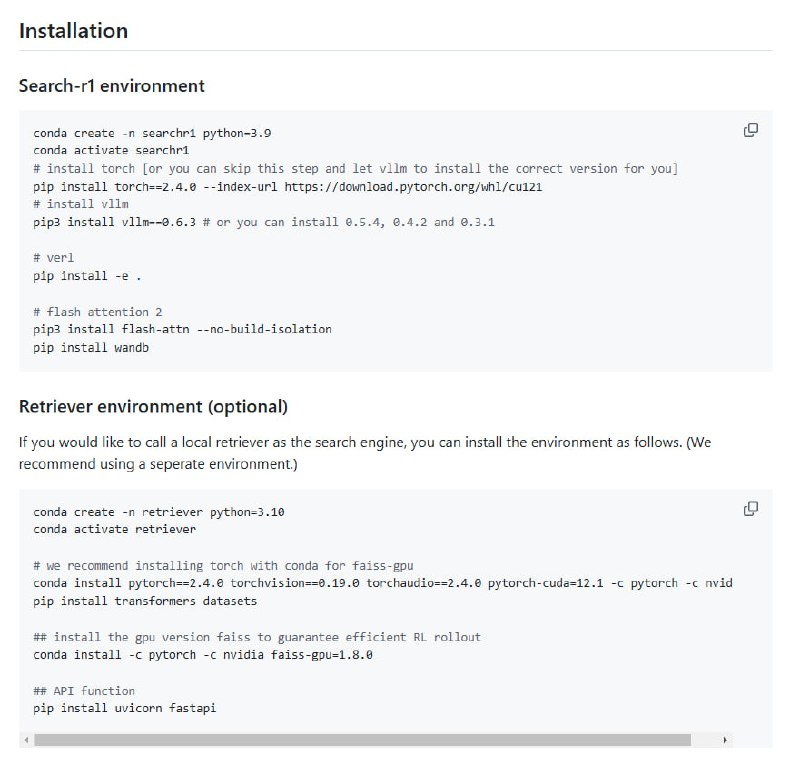800x765 pixels.
Task: Copy the Retriever environment code block
Action: pos(751,509)
